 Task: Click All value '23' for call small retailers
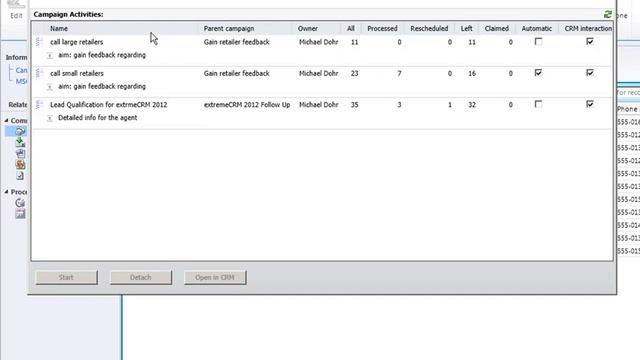pos(354,73)
